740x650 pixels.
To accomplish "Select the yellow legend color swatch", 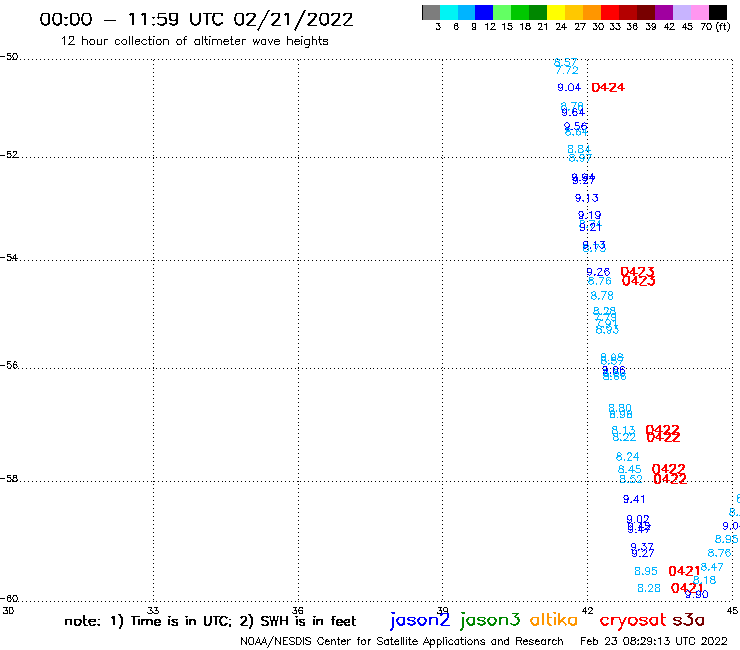I will (556, 12).
